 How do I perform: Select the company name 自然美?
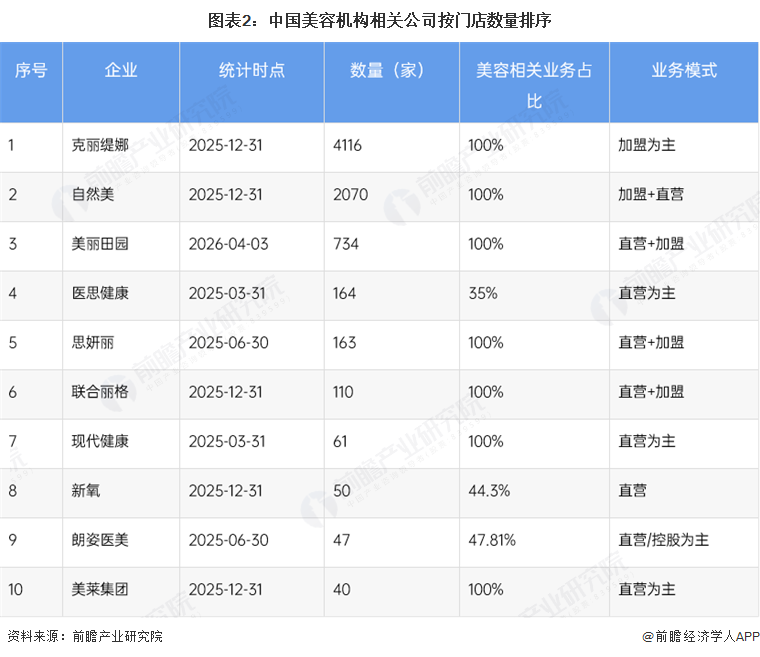point(93,194)
